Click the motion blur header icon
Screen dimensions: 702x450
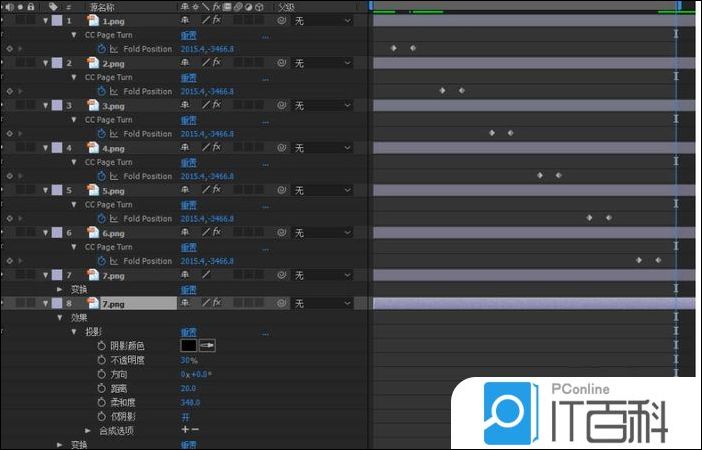(x=238, y=7)
